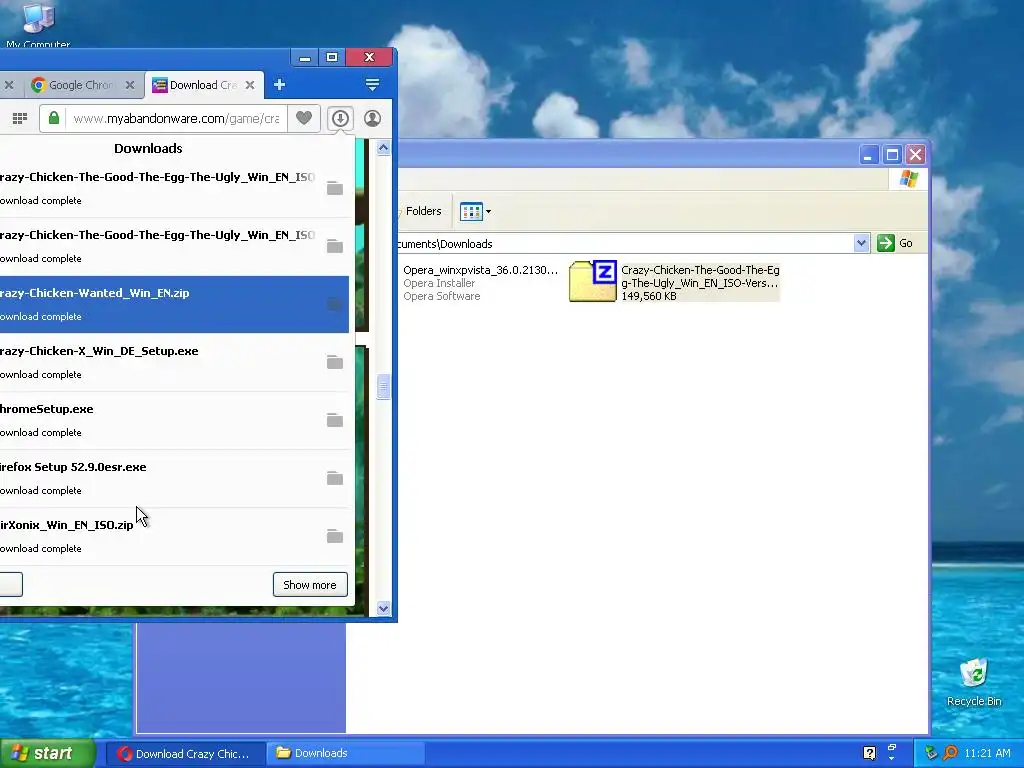This screenshot has height=768, width=1024.
Task: Click the Opera page scrollbar thumb
Action: [383, 387]
